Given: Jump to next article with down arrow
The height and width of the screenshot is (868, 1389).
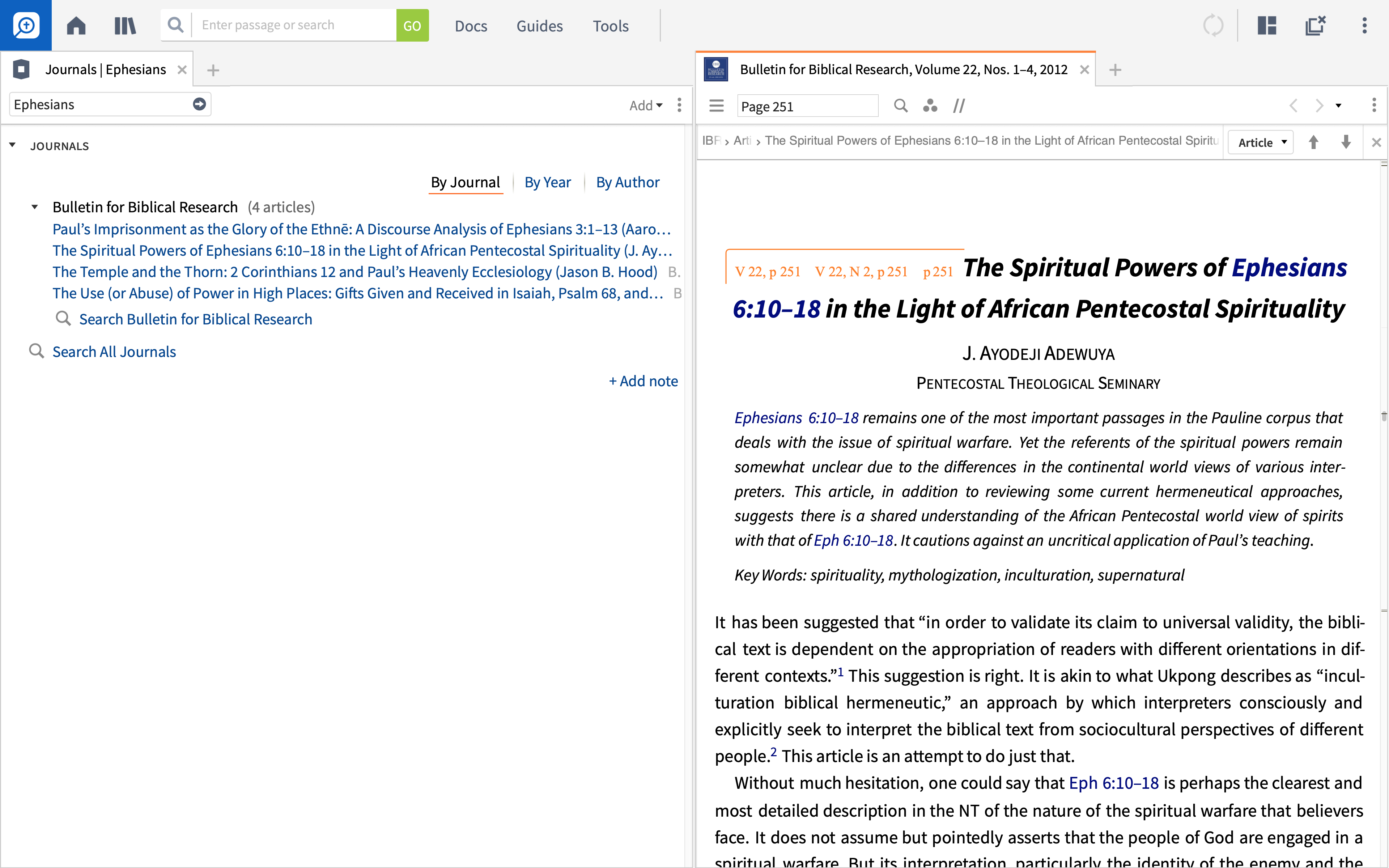Looking at the screenshot, I should [1346, 142].
